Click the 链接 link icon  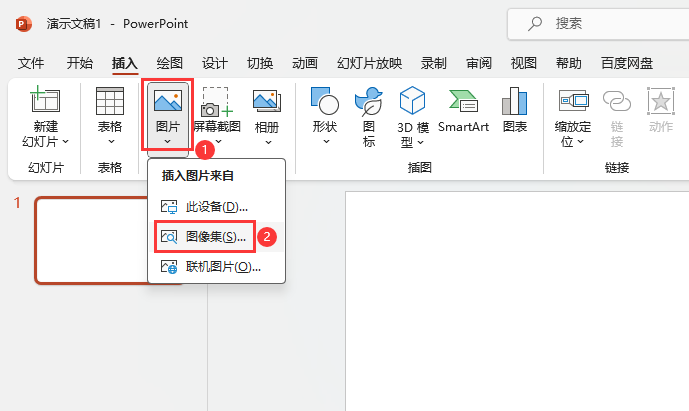pos(616,101)
